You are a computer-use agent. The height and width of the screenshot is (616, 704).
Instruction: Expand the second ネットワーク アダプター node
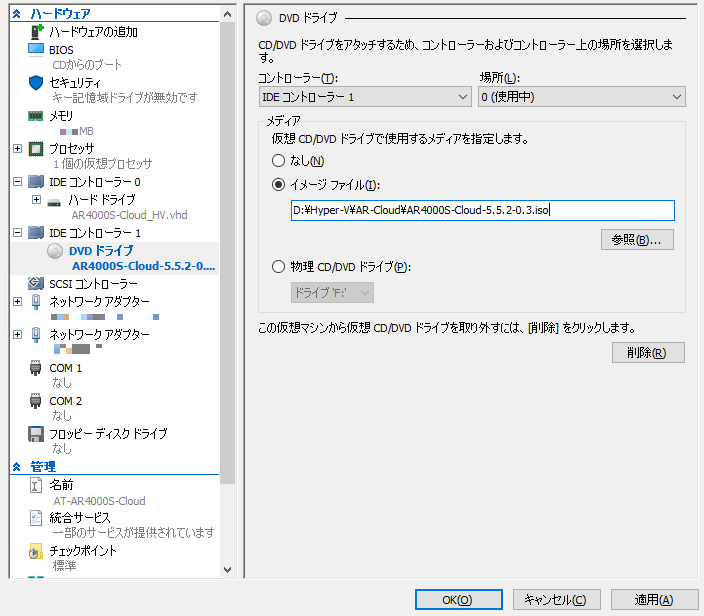pos(18,334)
